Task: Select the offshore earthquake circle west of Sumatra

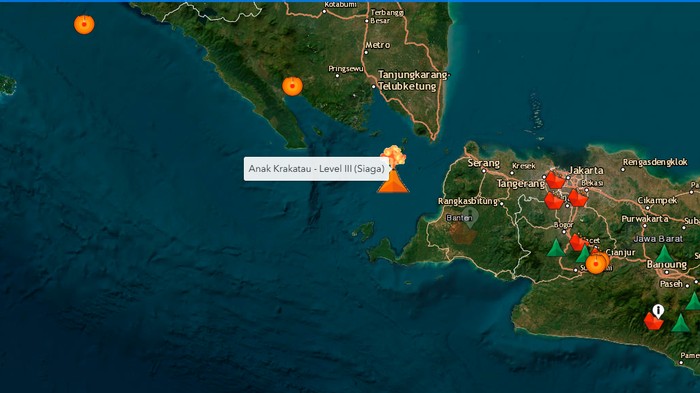Action: point(84,24)
